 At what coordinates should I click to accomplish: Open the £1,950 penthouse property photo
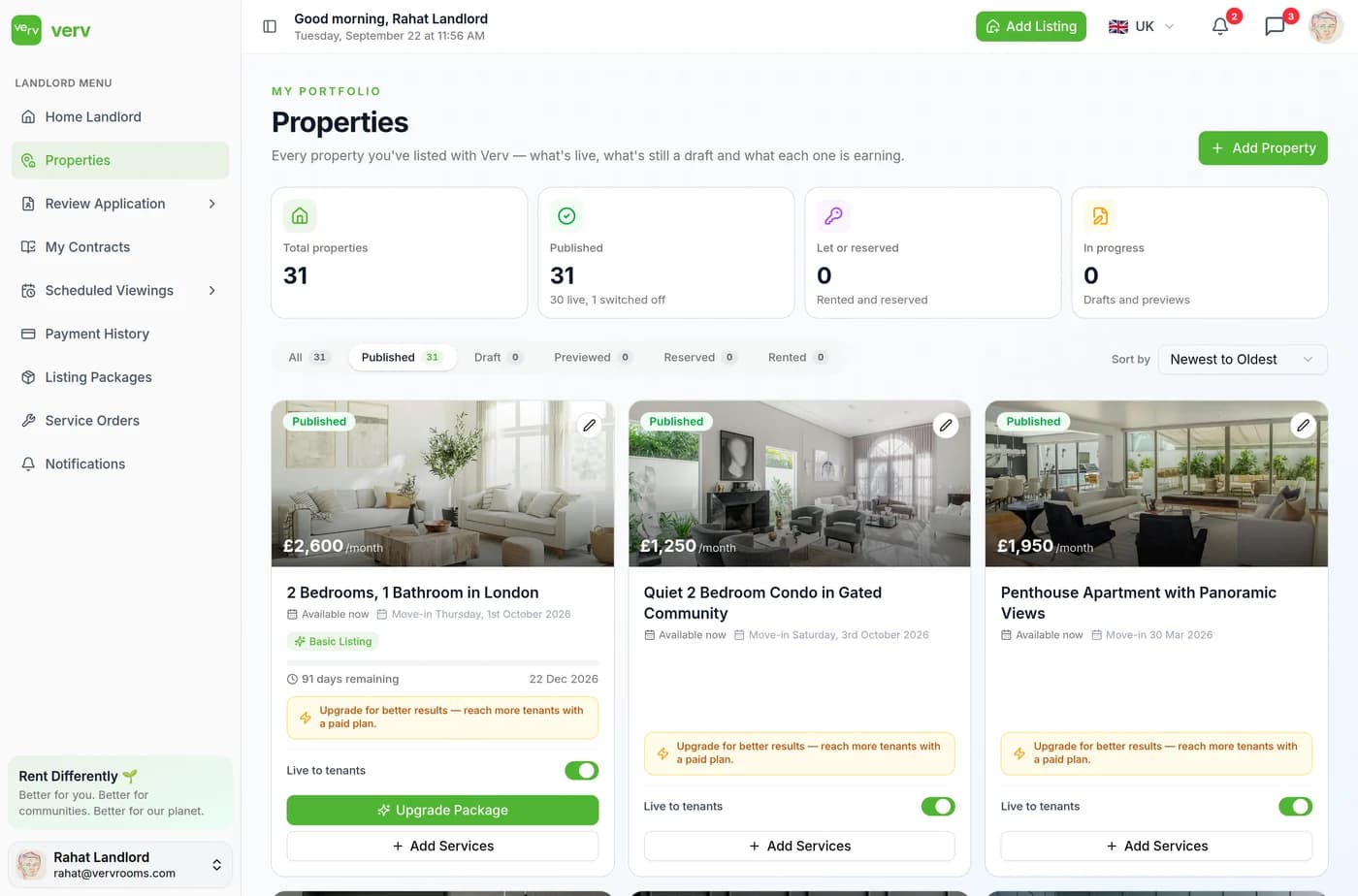[1156, 484]
